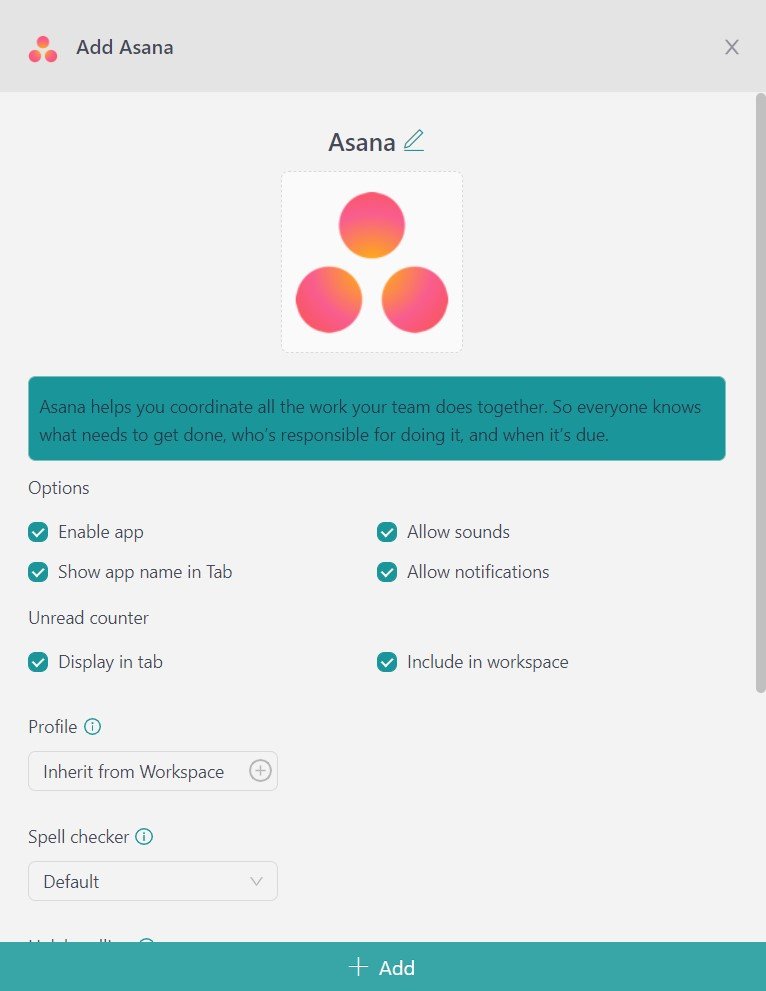Uncheck the Enable app checkbox
766x991 pixels.
(x=38, y=532)
